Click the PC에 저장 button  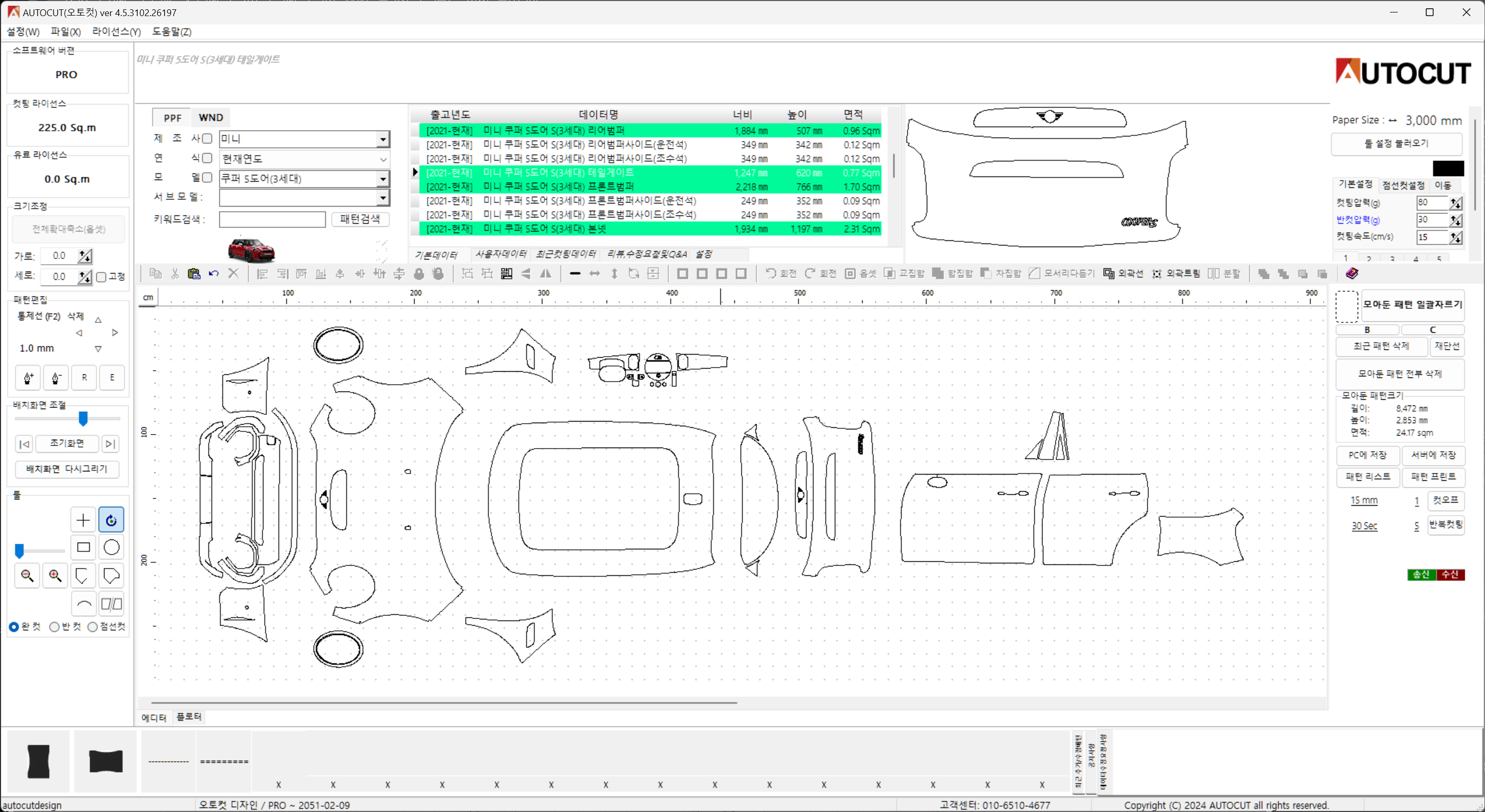(x=1368, y=455)
